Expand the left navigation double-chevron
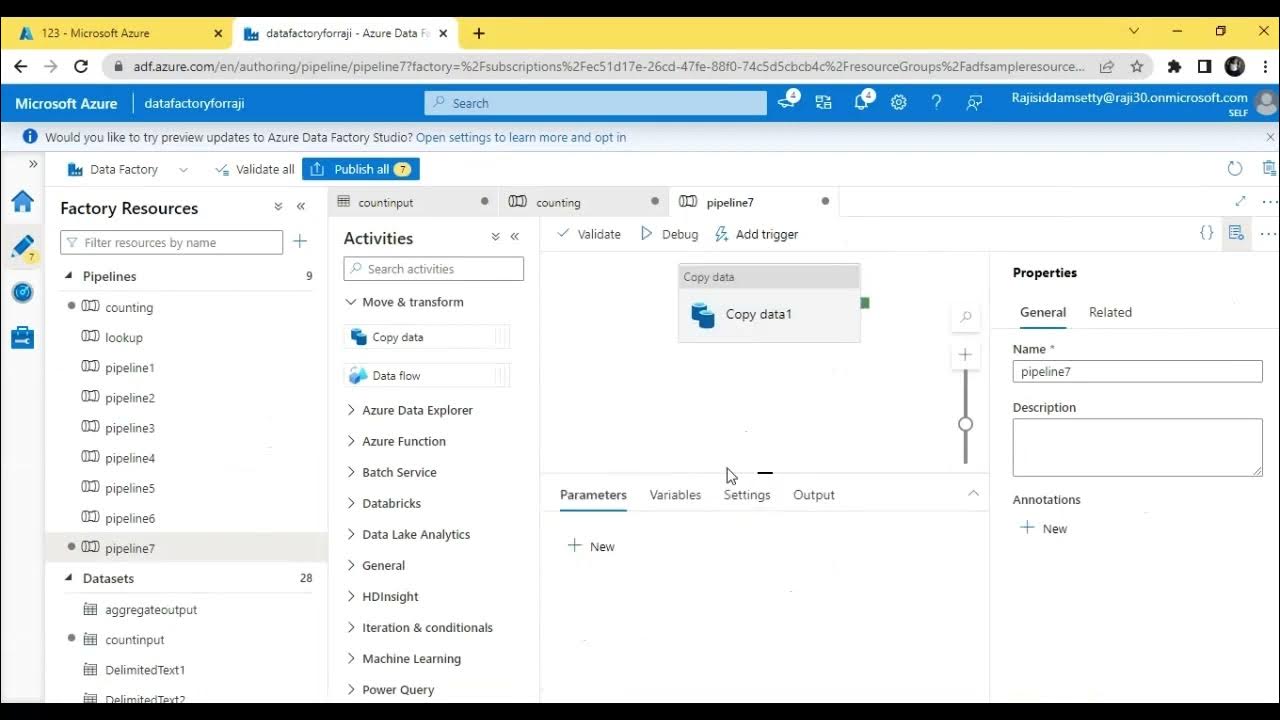The image size is (1280, 720). [33, 164]
